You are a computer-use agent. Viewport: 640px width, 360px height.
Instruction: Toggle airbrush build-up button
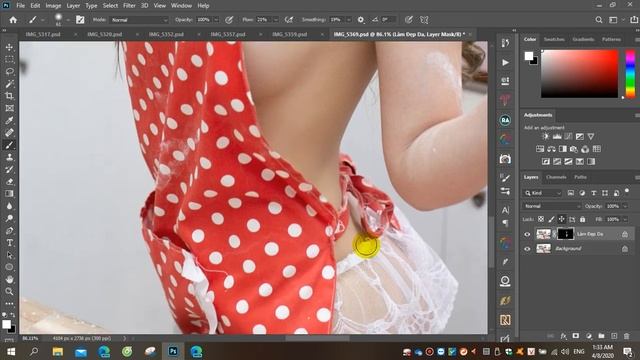[289, 20]
